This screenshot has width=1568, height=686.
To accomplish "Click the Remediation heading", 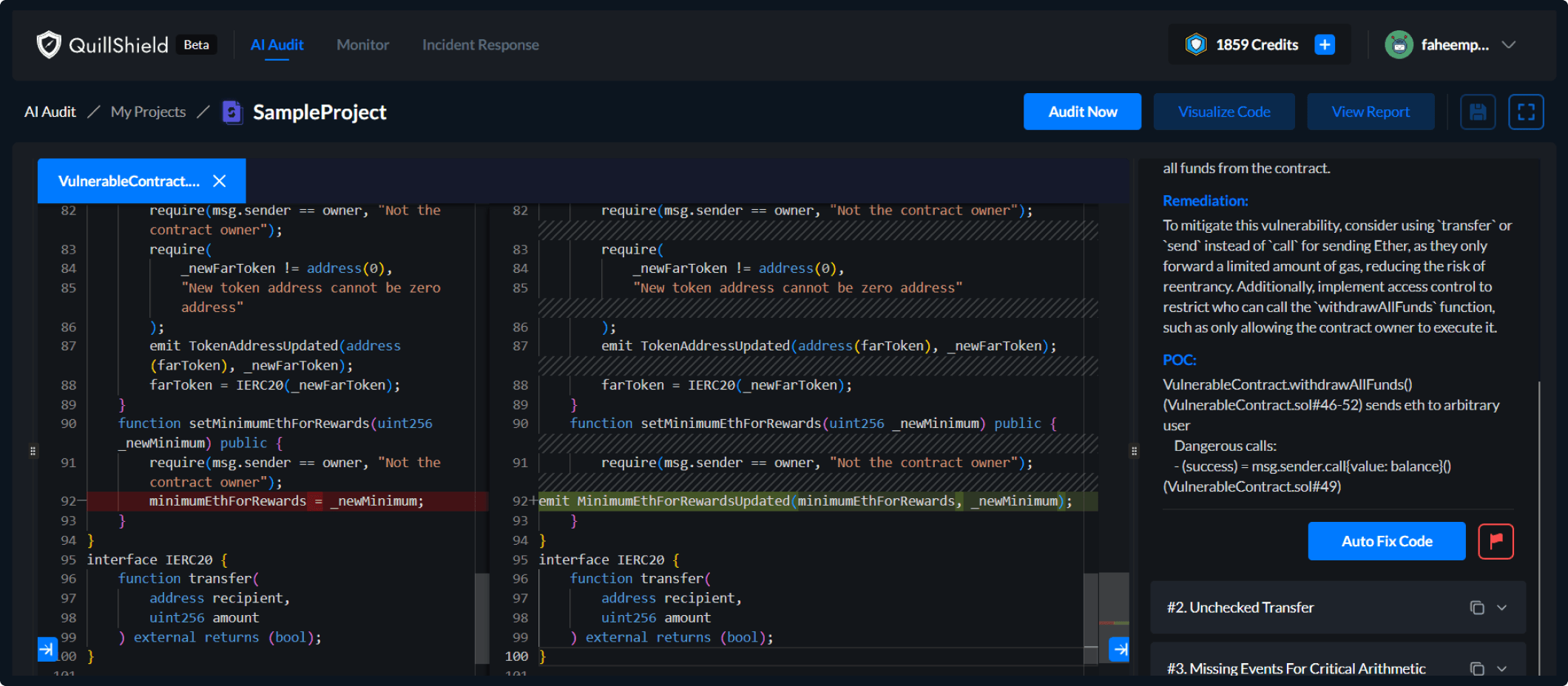I will (x=1205, y=200).
